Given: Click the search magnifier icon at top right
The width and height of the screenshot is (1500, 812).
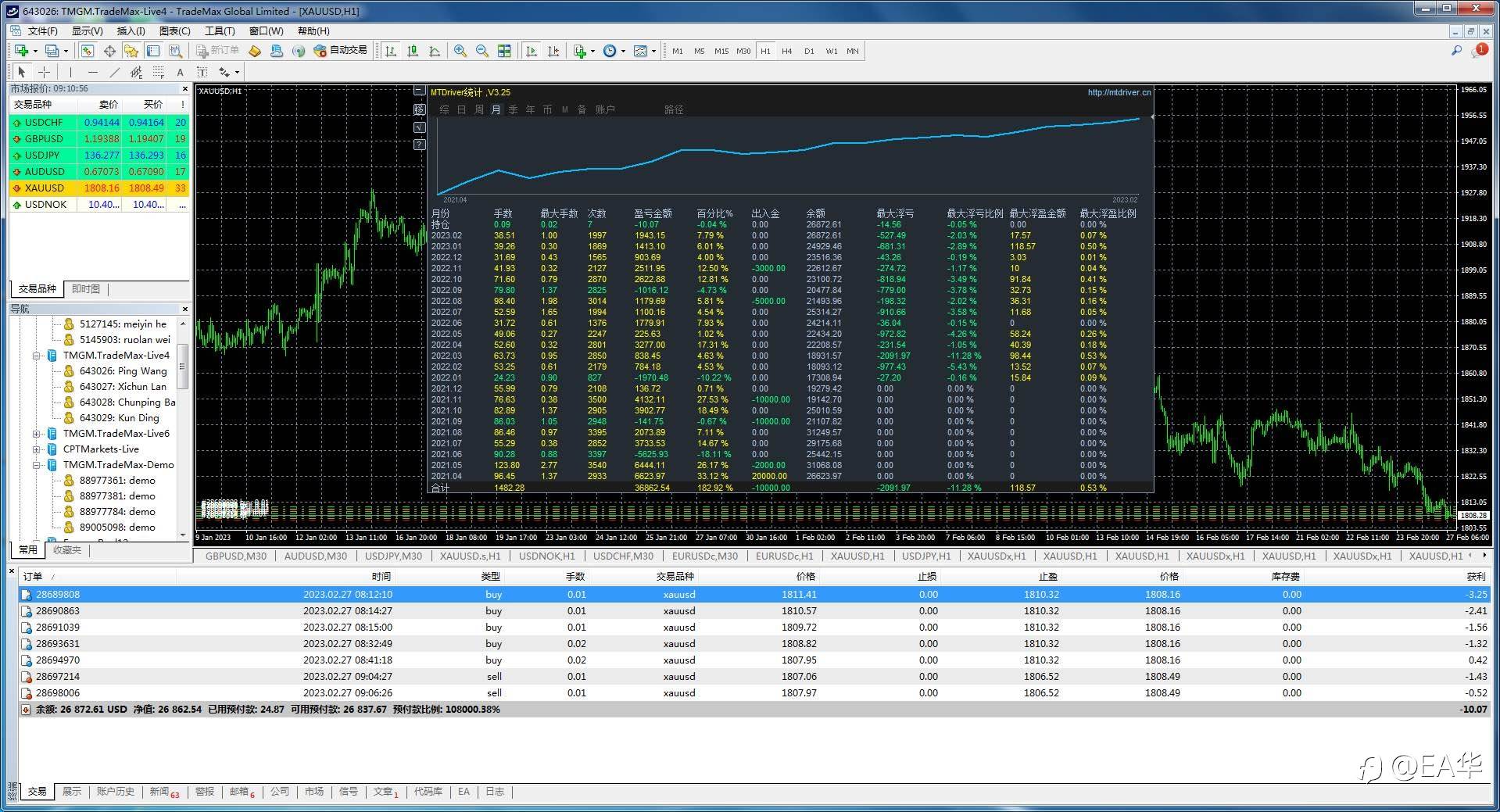Looking at the screenshot, I should [x=1456, y=51].
